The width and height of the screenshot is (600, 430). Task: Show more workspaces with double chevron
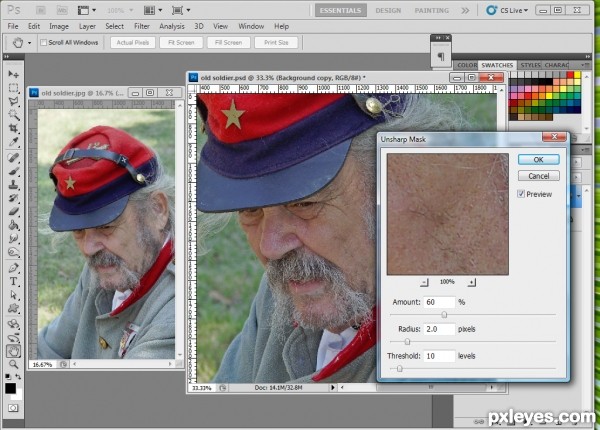pos(465,10)
